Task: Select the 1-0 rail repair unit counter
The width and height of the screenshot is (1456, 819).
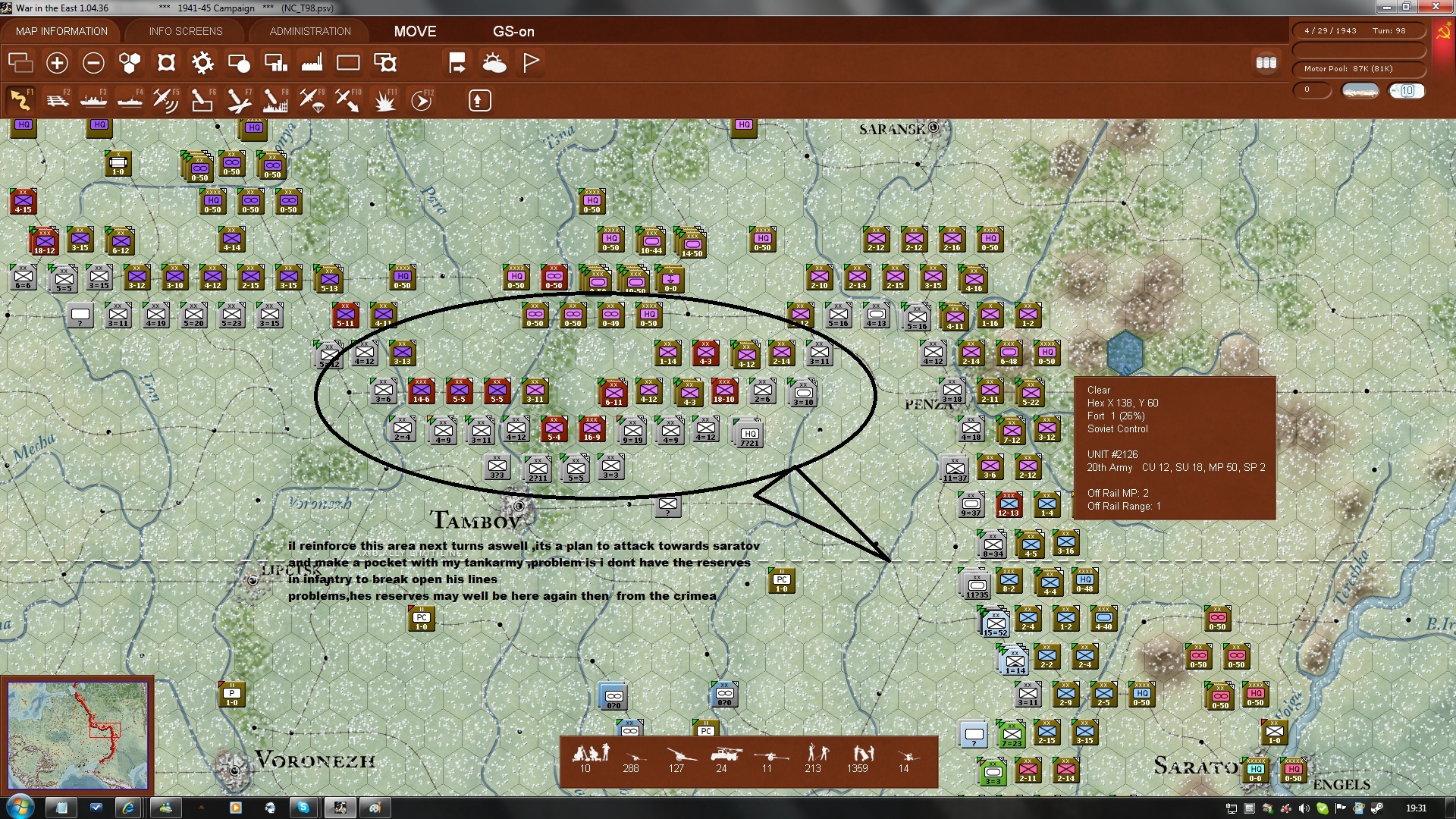Action: tap(118, 164)
